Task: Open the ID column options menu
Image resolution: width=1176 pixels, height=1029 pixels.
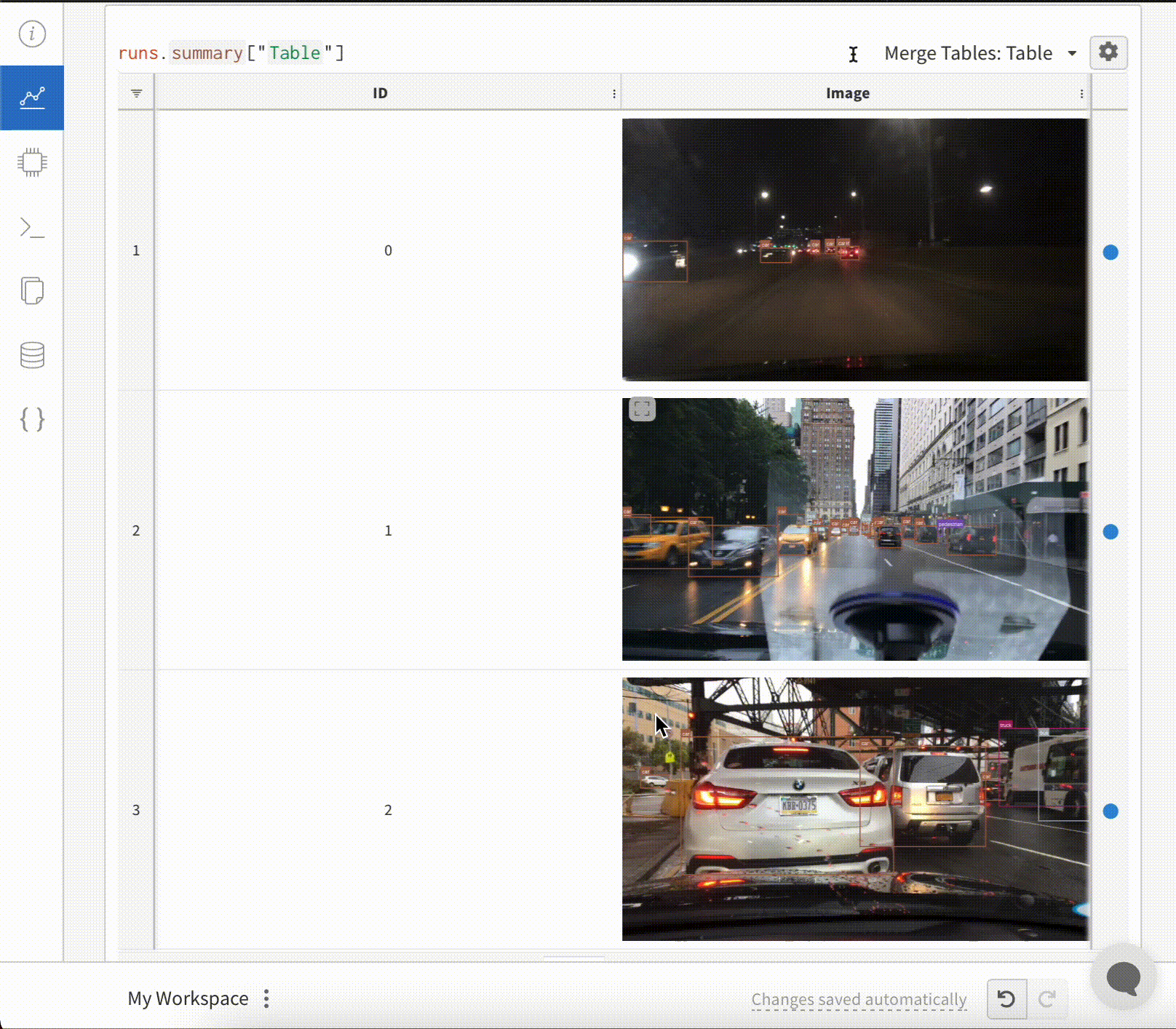Action: (x=613, y=93)
